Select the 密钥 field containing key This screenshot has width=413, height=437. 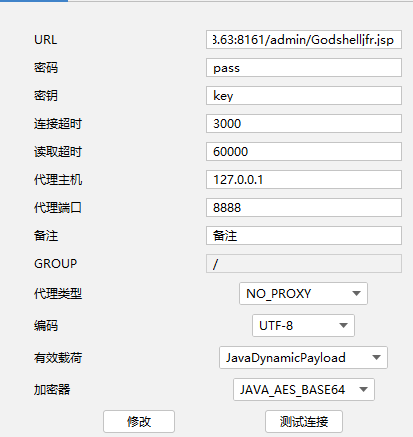[304, 96]
